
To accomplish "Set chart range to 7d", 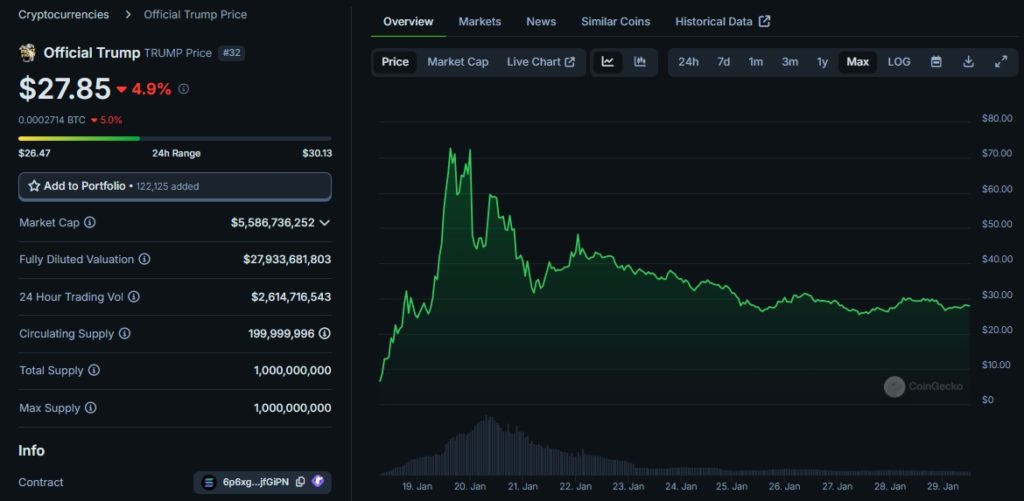I will pos(724,62).
